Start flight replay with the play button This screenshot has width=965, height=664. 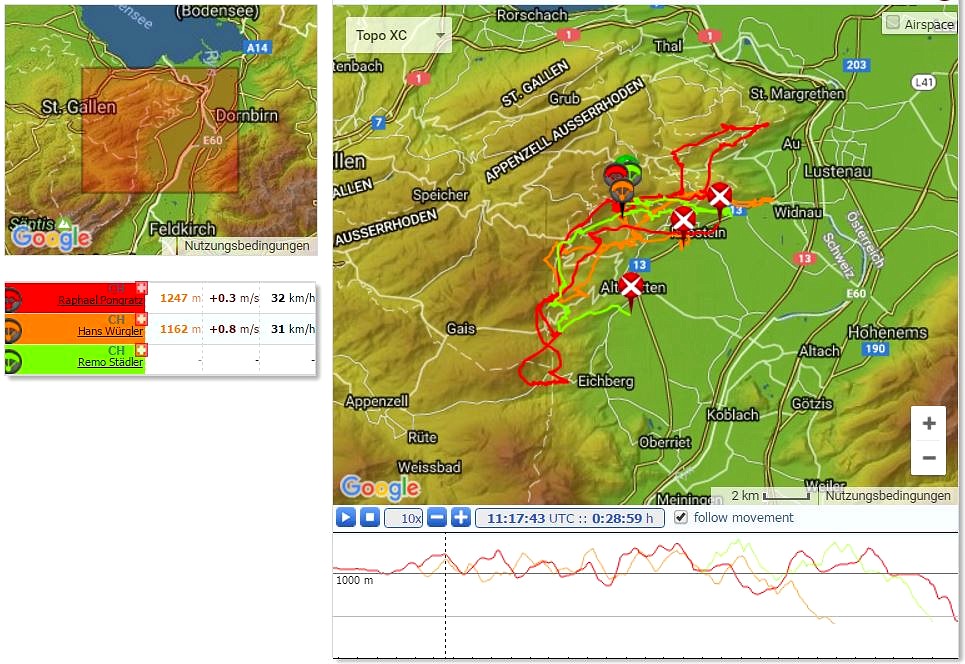point(346,518)
